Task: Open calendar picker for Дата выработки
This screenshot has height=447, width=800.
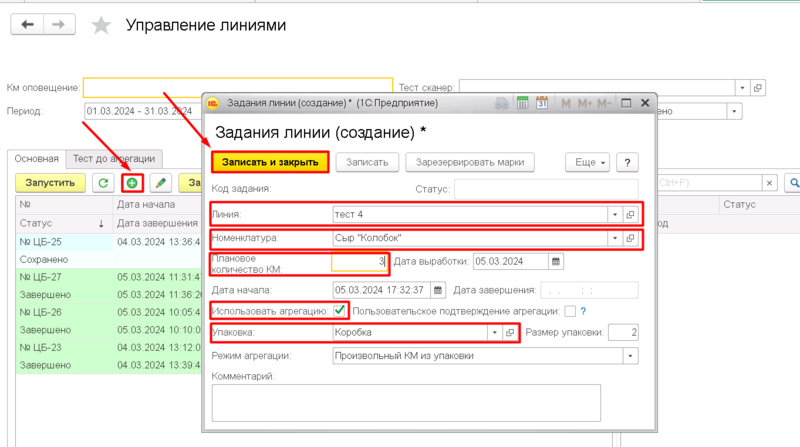Action: tap(557, 262)
